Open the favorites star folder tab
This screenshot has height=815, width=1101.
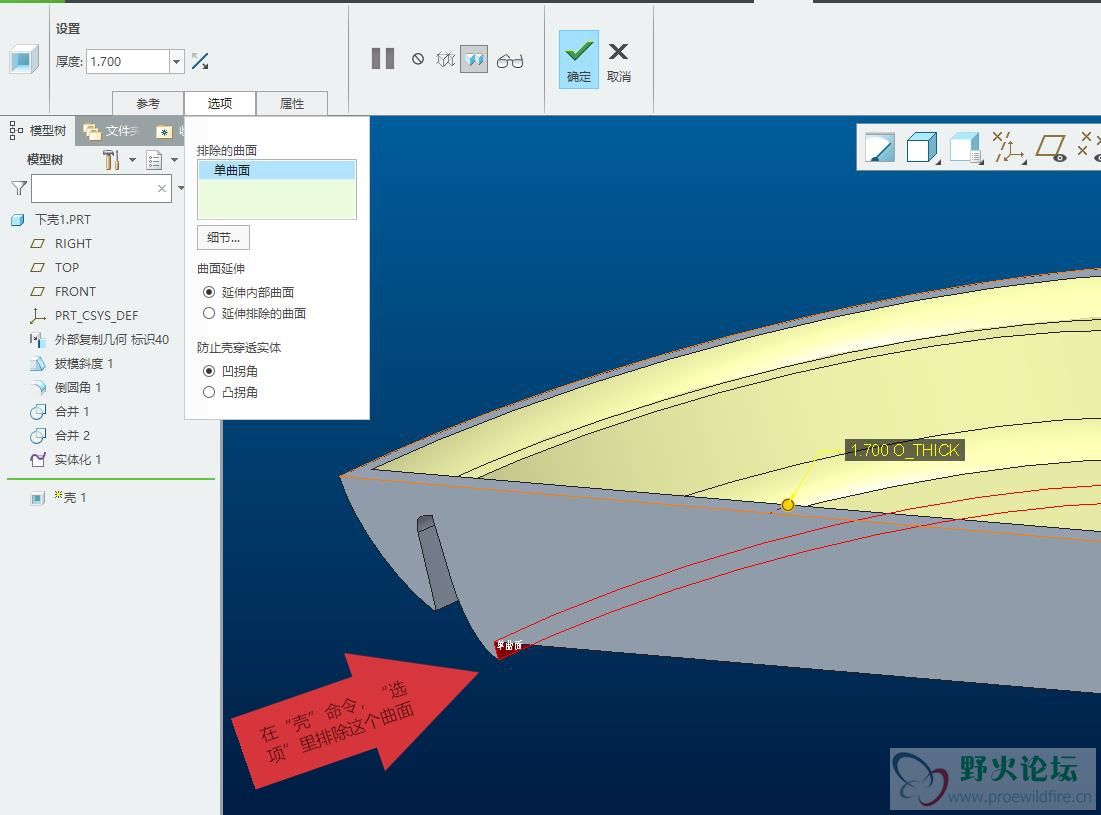click(x=164, y=131)
